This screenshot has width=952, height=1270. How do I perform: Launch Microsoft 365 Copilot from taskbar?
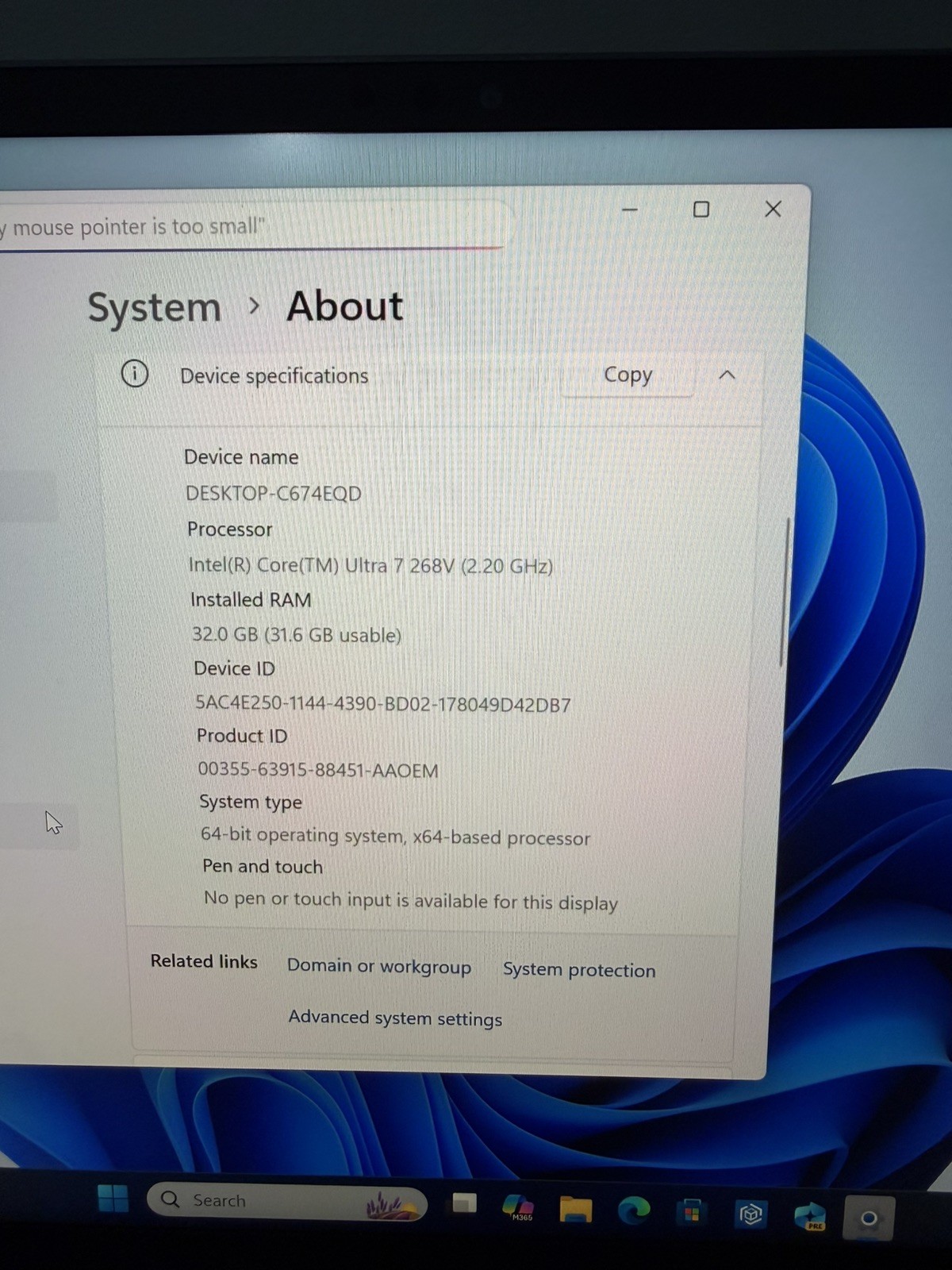[519, 1206]
